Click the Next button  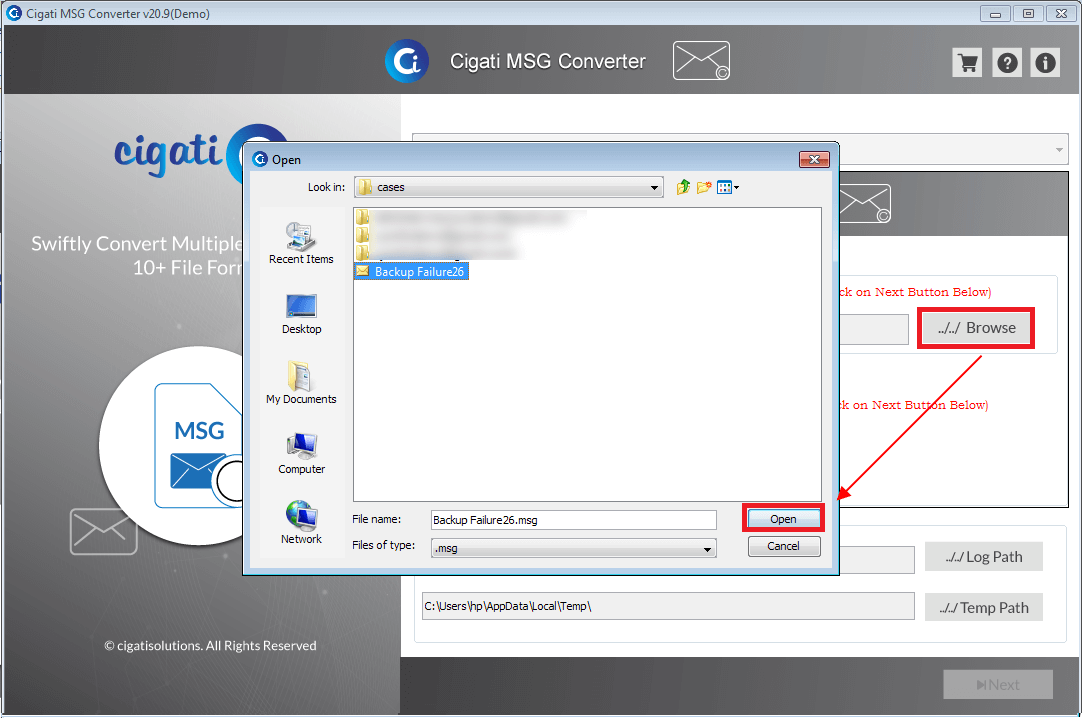(x=998, y=685)
